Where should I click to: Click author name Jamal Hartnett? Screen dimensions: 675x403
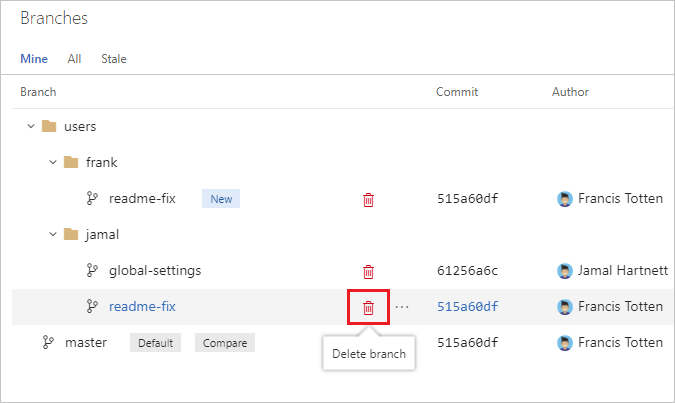623,270
